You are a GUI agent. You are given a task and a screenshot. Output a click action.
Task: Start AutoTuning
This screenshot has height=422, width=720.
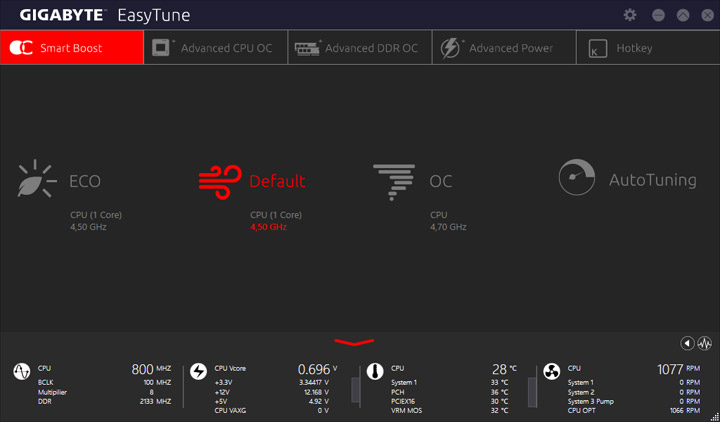652,180
